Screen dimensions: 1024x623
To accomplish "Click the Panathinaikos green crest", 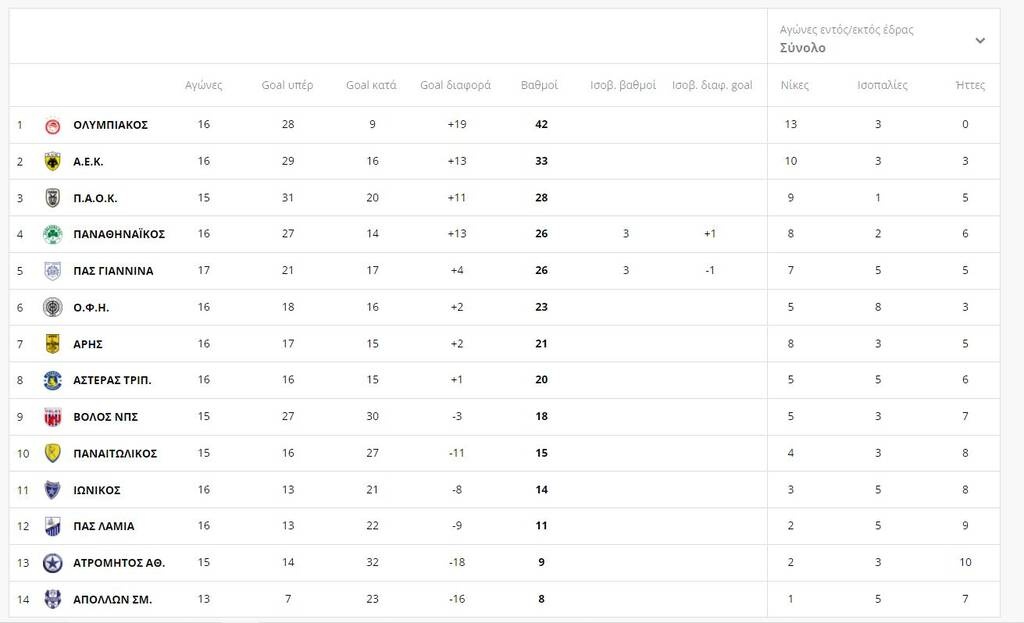I will (x=52, y=235).
